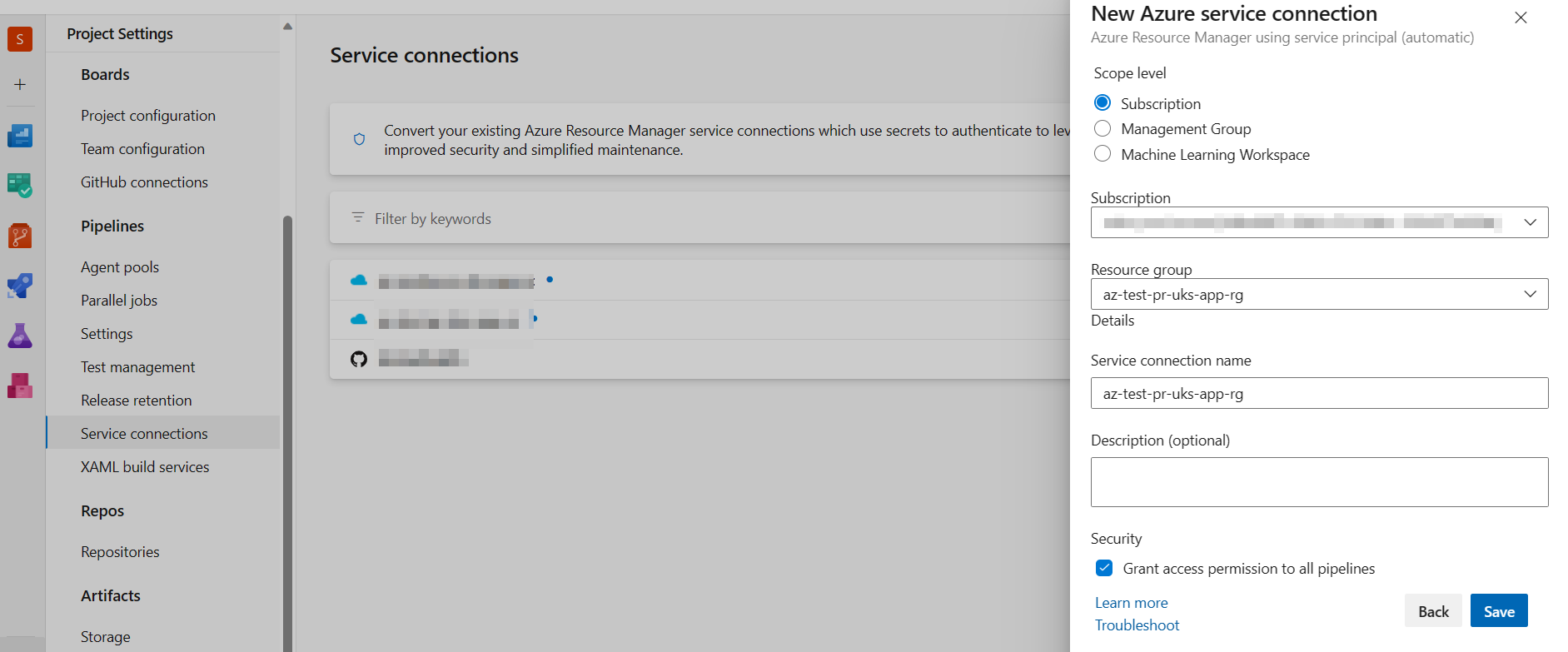Click the settings sidebar vertical scrollbar
This screenshot has height=652, width=1568.
click(x=287, y=433)
